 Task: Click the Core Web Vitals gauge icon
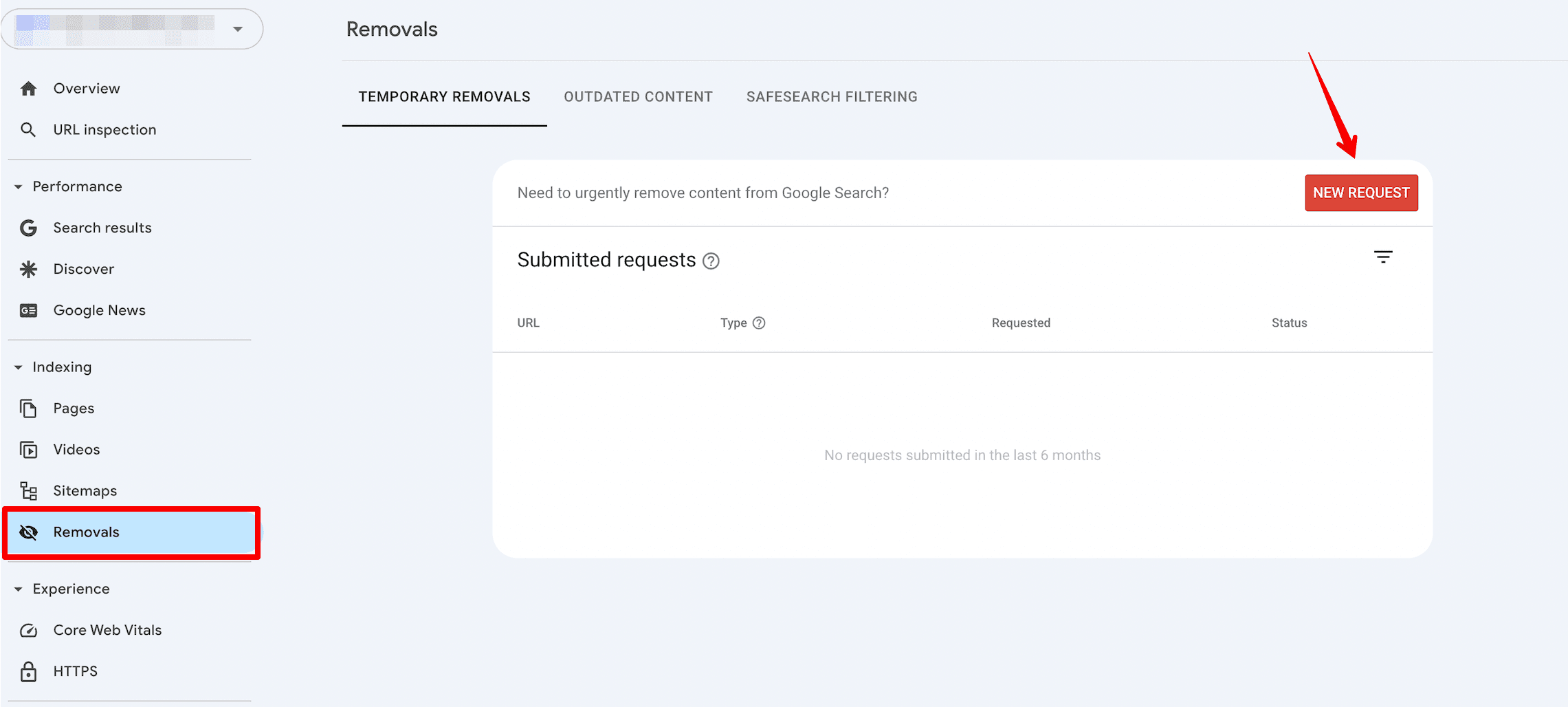28,630
